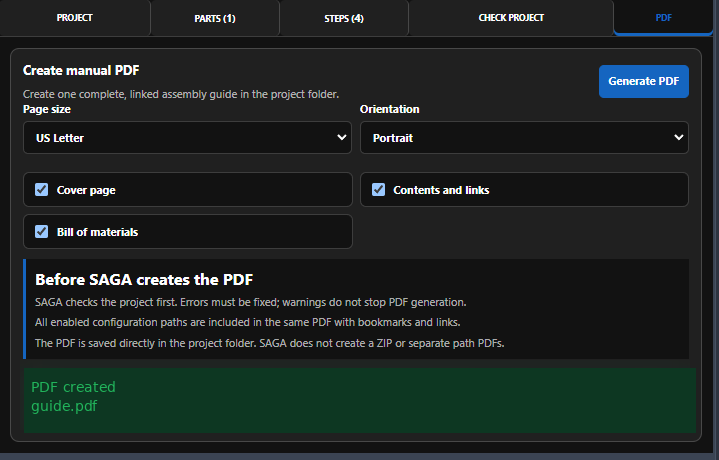
Task: Open the Orientation dropdown showing Portrait
Action: [x=524, y=138]
